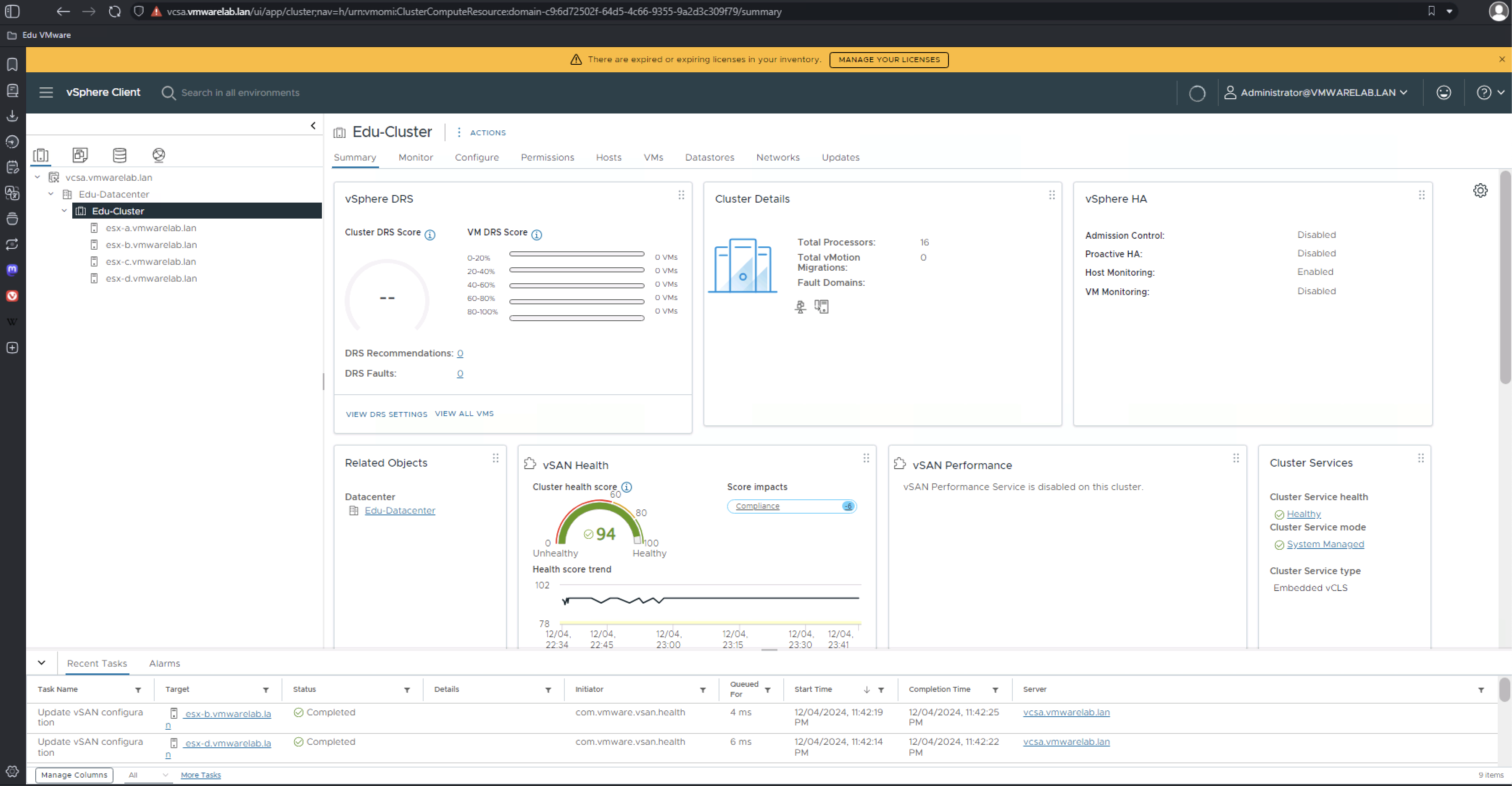Collapse the Edu-Cluster tree node

click(x=64, y=211)
